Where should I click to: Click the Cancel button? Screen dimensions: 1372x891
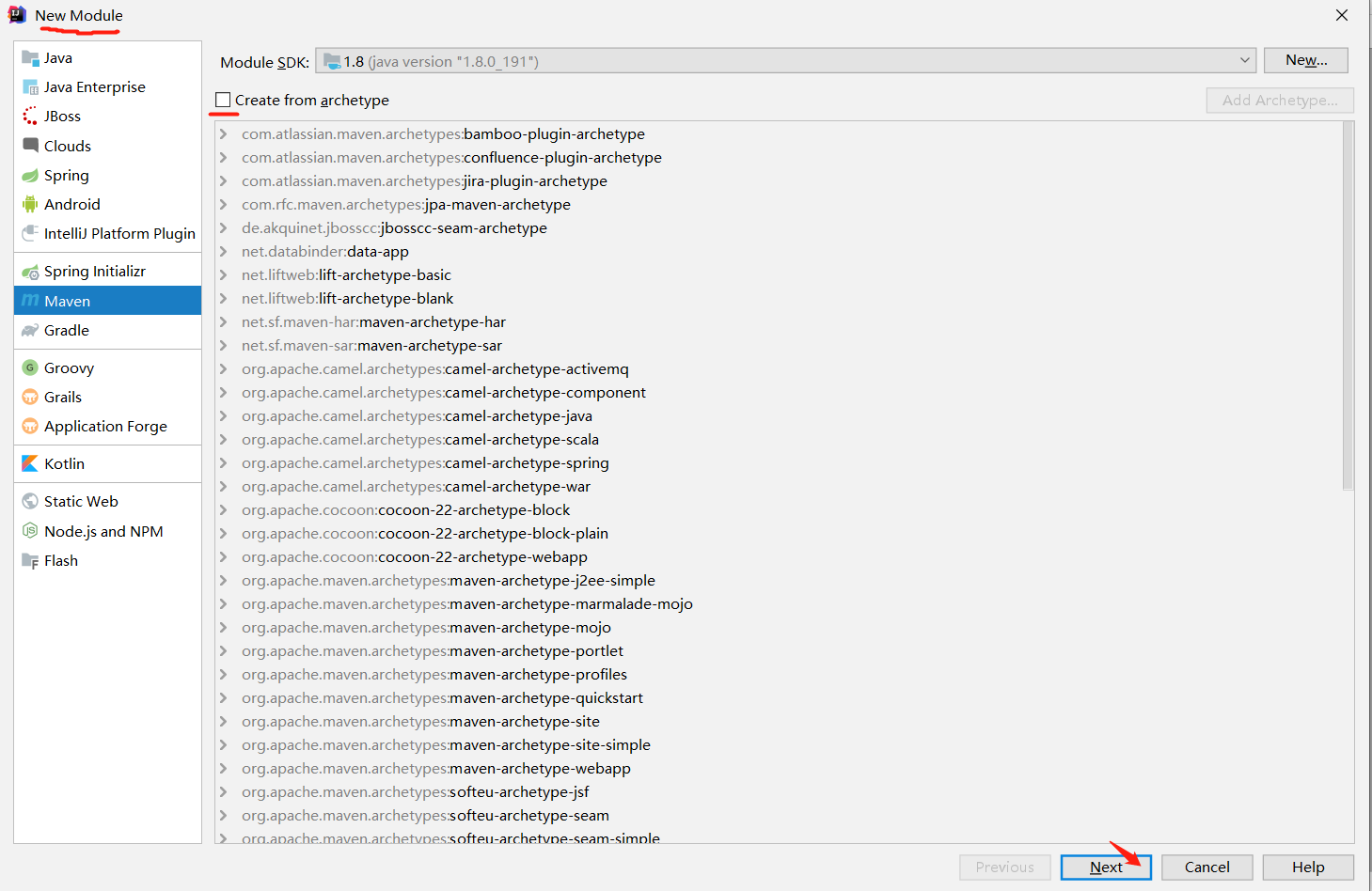1207,868
